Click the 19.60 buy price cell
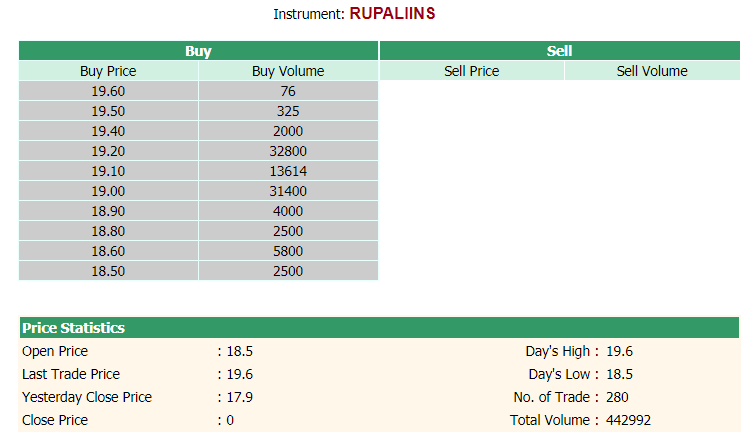The height and width of the screenshot is (432, 751). coord(108,91)
